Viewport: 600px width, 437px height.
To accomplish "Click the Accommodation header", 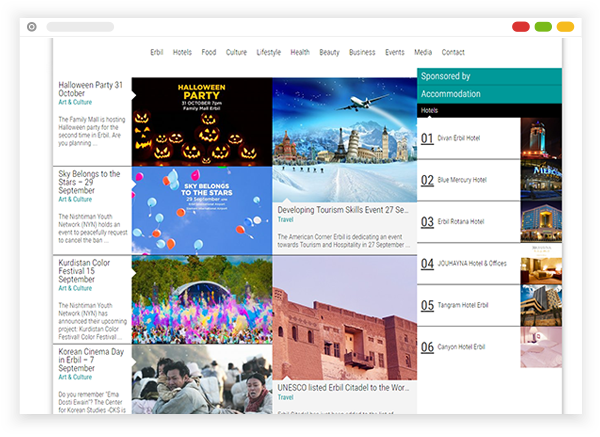I will [489, 94].
